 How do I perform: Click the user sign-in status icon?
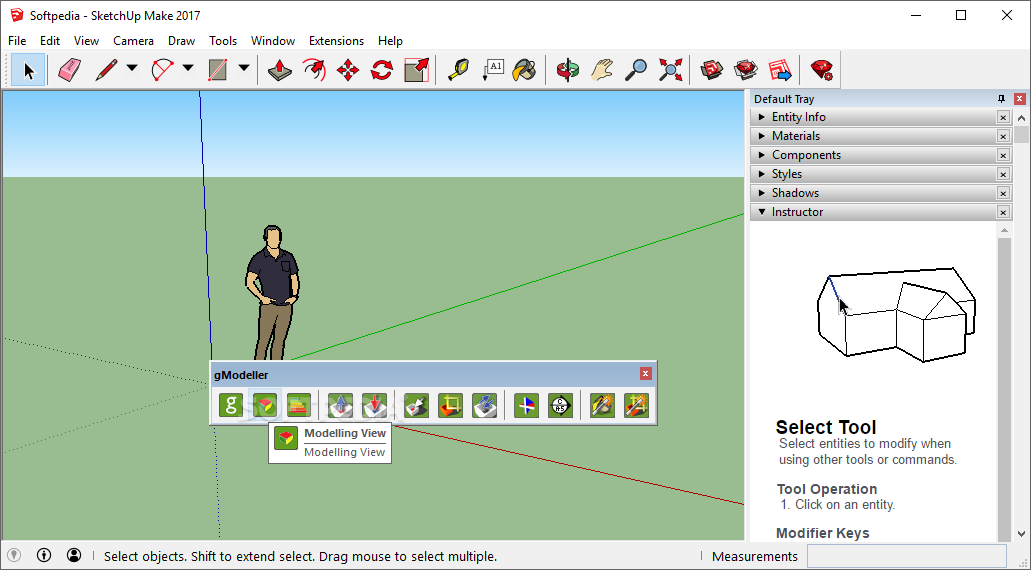(x=74, y=556)
